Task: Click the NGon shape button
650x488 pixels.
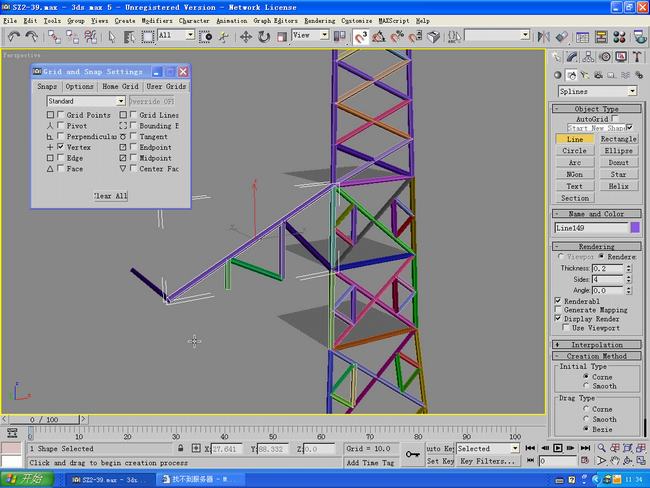Action: (575, 174)
